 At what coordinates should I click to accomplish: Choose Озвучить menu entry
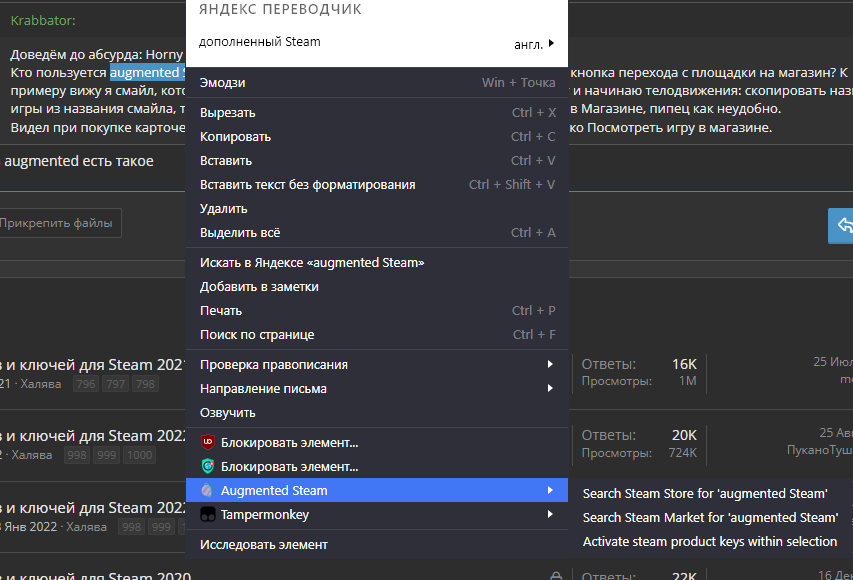[377, 412]
